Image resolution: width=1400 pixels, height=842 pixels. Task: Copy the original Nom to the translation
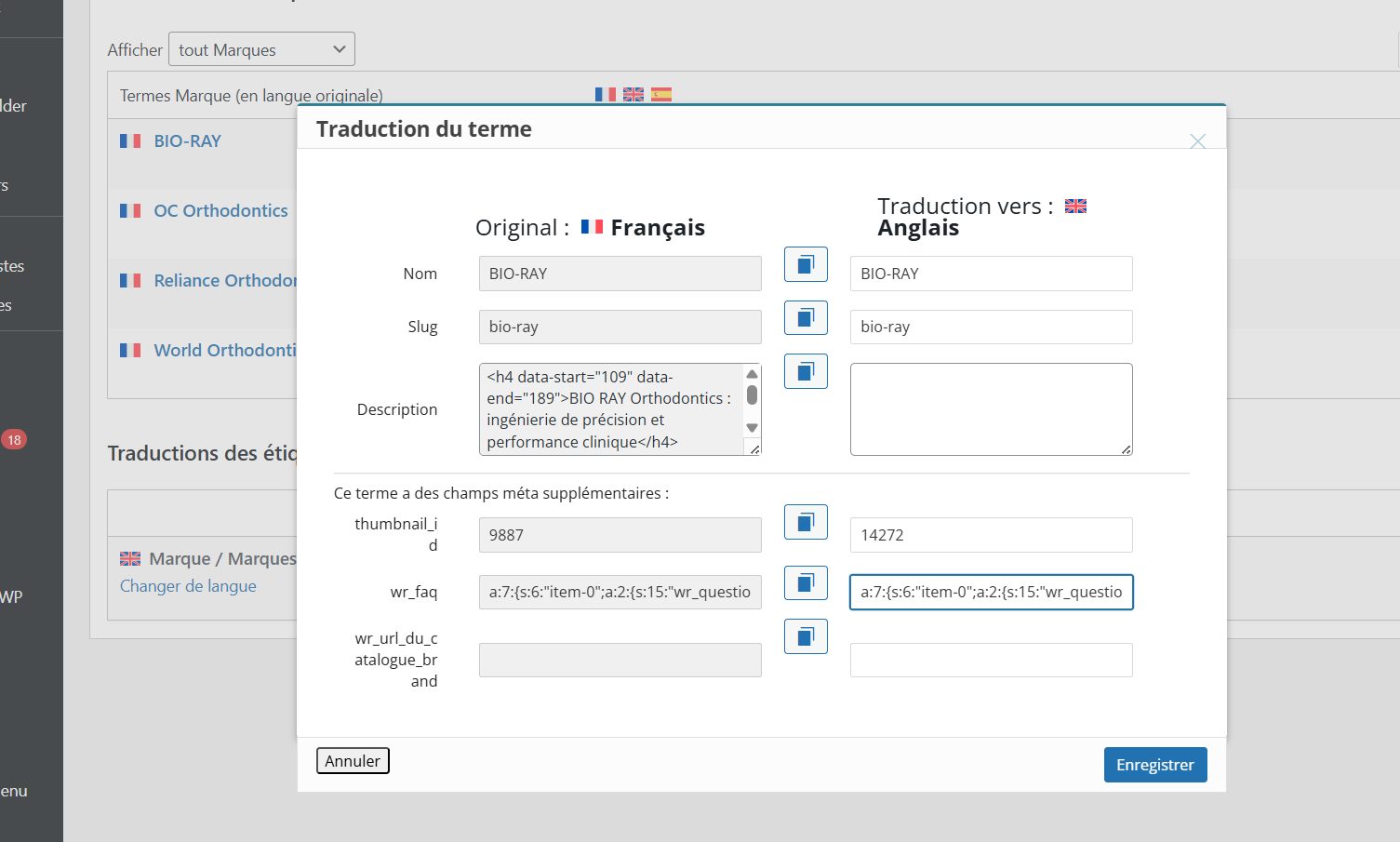pyautogui.click(x=806, y=264)
